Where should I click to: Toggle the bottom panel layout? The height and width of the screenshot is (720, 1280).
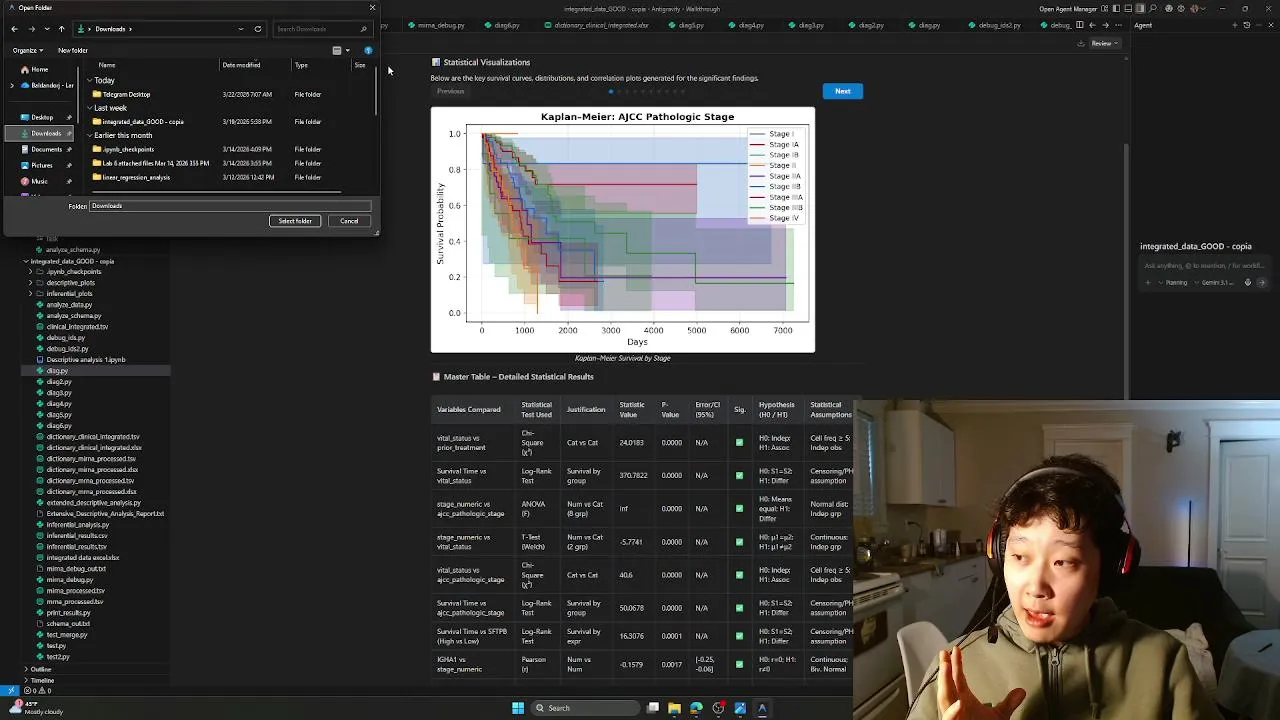click(1127, 9)
